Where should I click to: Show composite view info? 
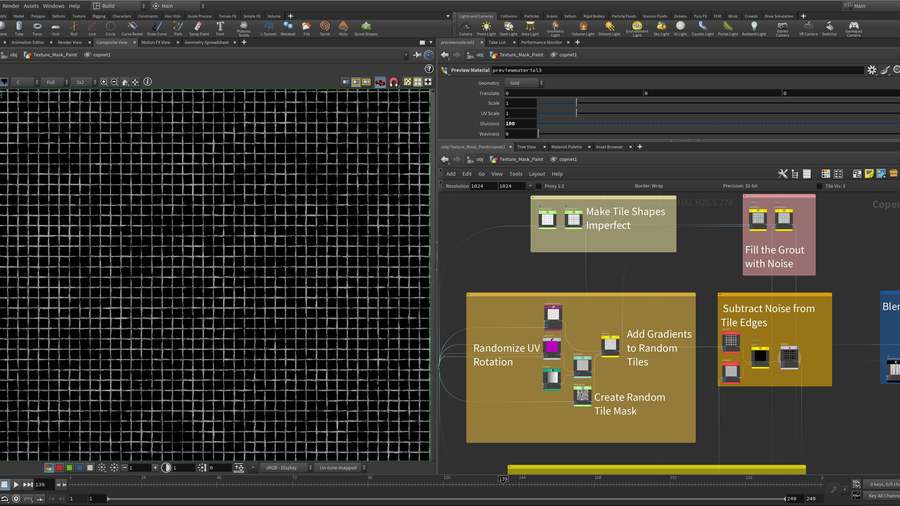tap(148, 82)
